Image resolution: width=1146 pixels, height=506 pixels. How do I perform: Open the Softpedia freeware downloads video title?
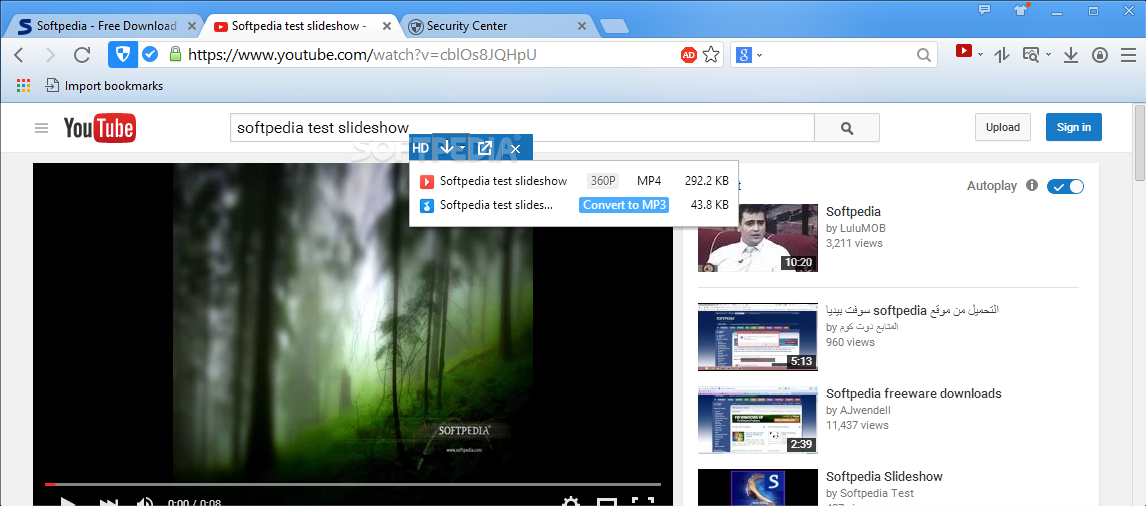pyautogui.click(x=914, y=393)
